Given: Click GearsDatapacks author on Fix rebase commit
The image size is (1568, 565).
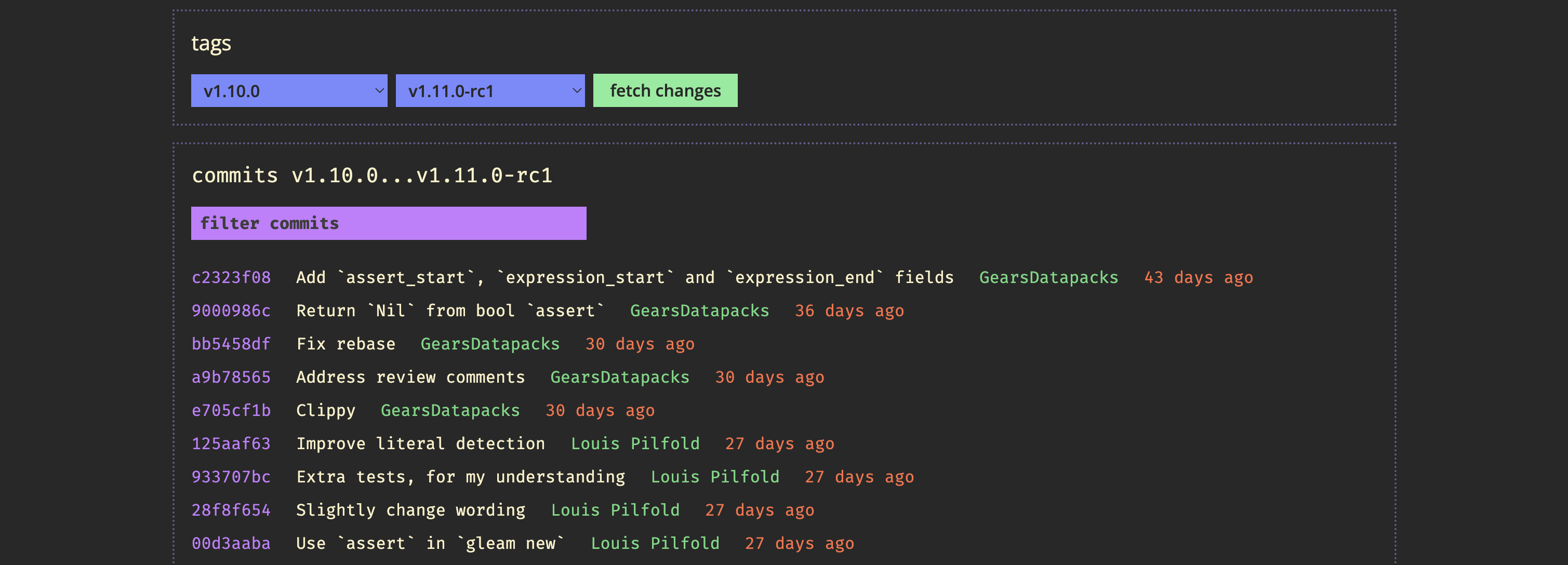Looking at the screenshot, I should pos(490,344).
